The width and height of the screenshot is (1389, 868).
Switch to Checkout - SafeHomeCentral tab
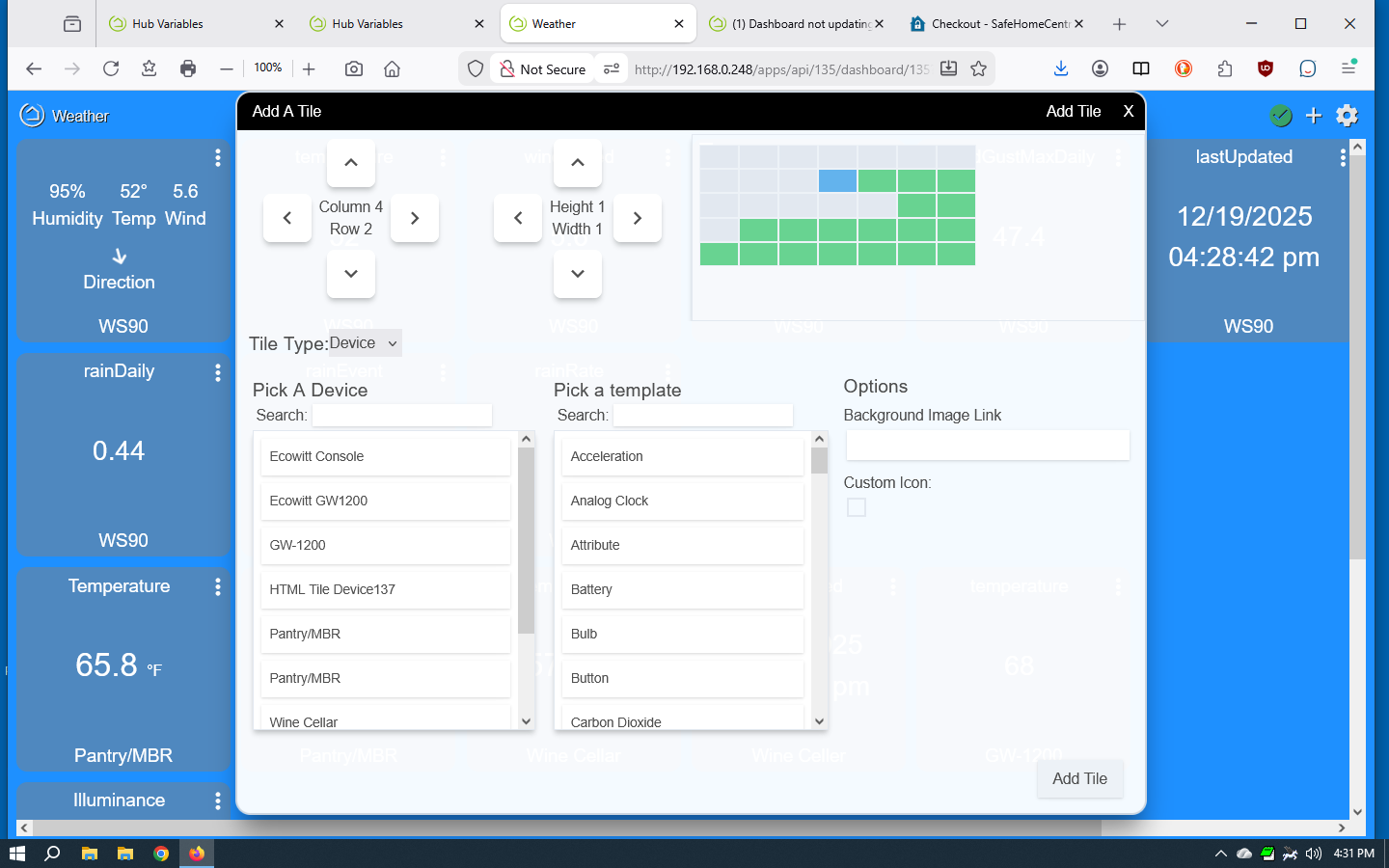click(x=994, y=24)
